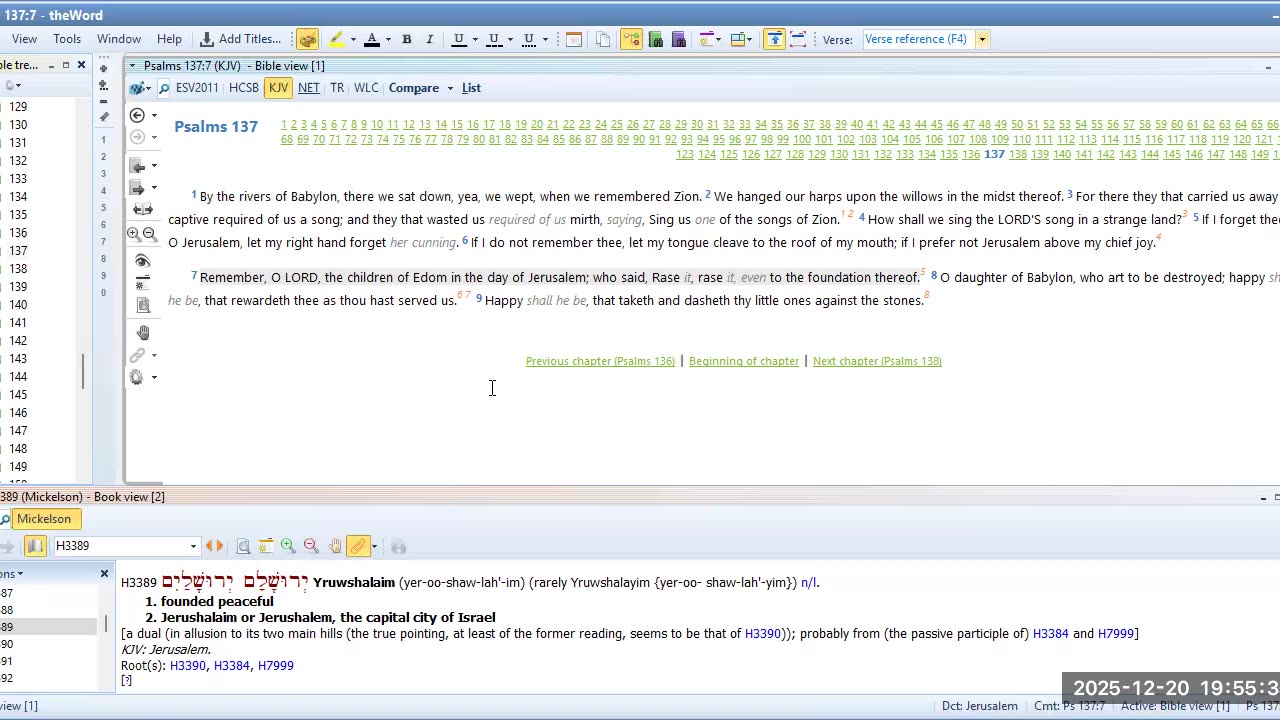Click the red fullscreen brackets icon

(x=798, y=39)
